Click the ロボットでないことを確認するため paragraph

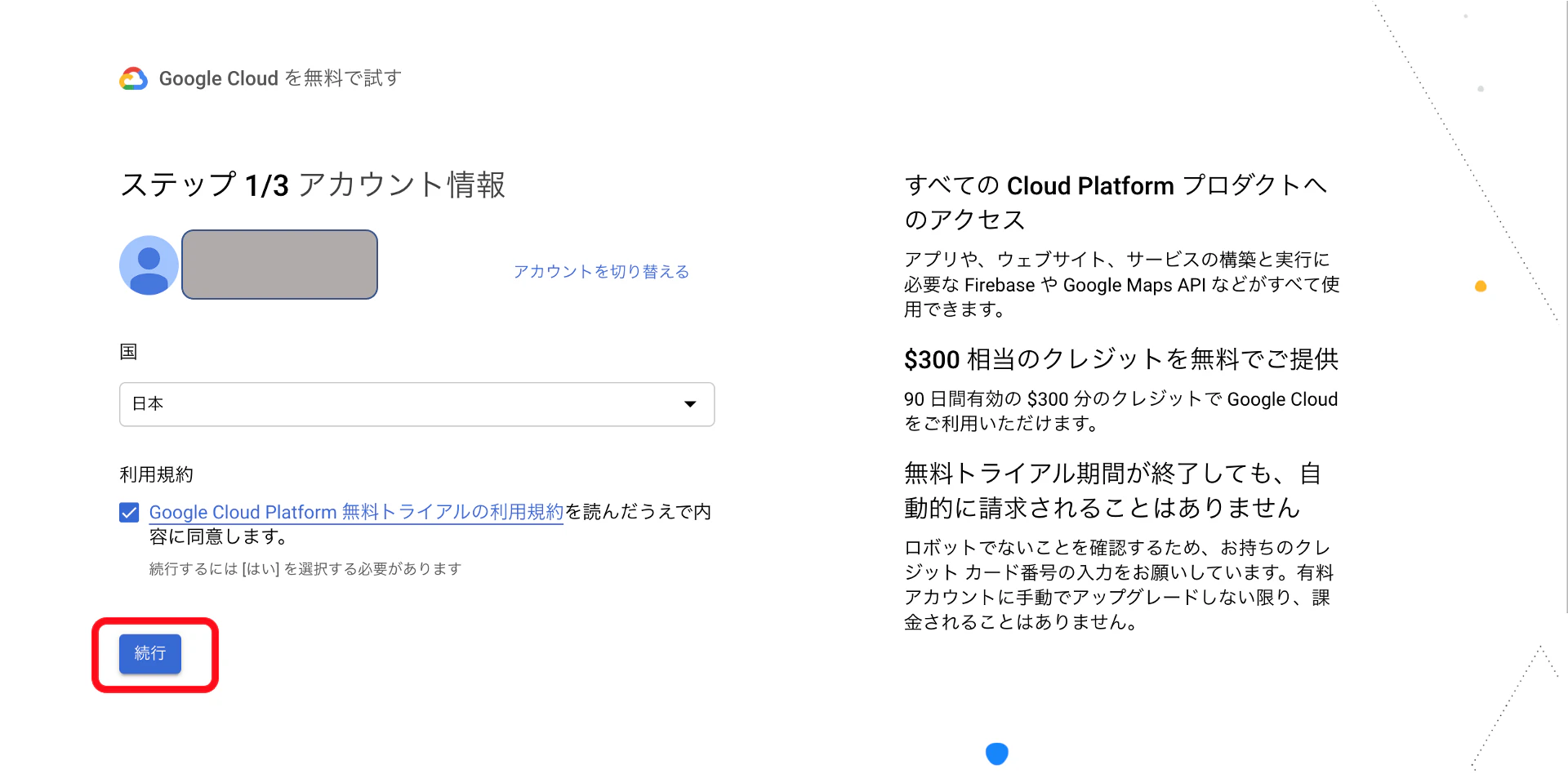tap(1119, 585)
